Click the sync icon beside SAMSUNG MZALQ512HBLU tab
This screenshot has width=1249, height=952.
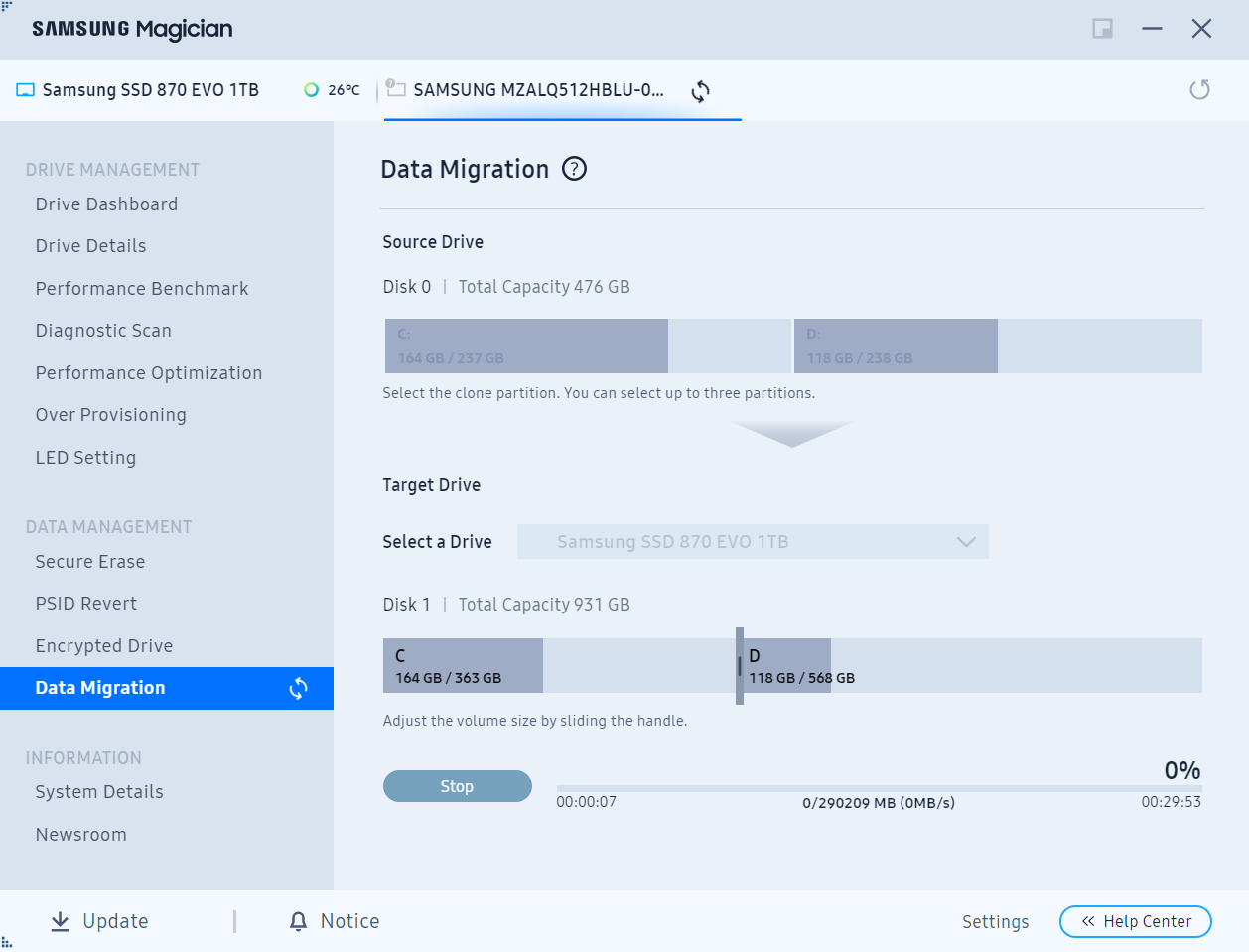tap(700, 91)
